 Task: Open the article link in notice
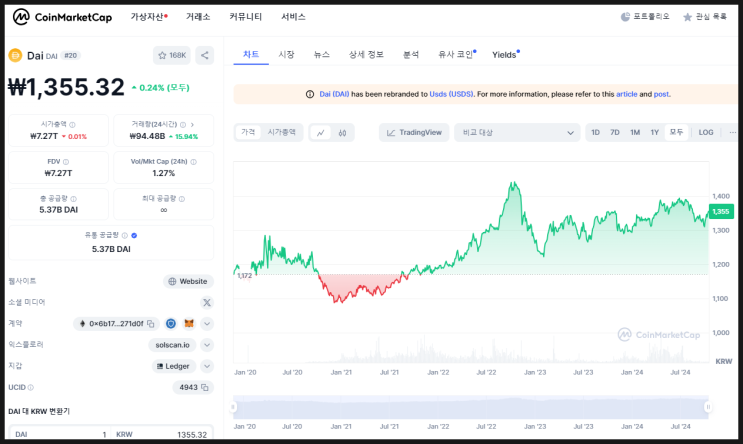[626, 94]
